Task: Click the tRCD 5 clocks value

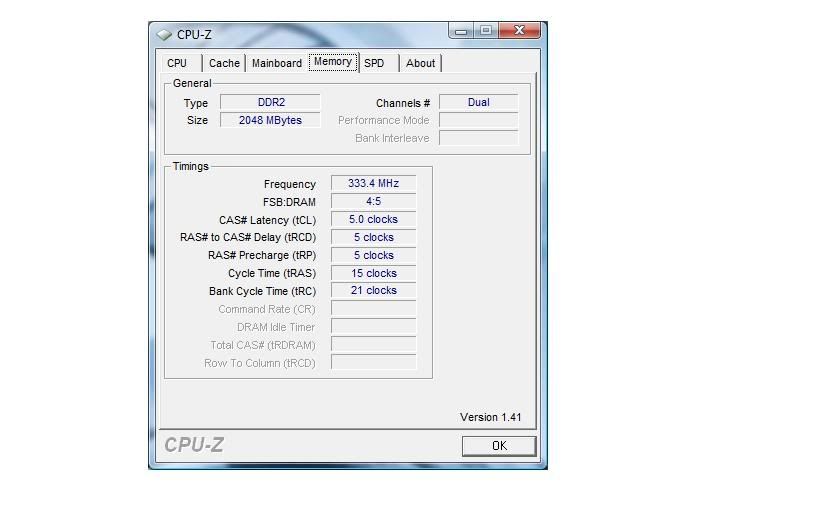Action: click(373, 237)
